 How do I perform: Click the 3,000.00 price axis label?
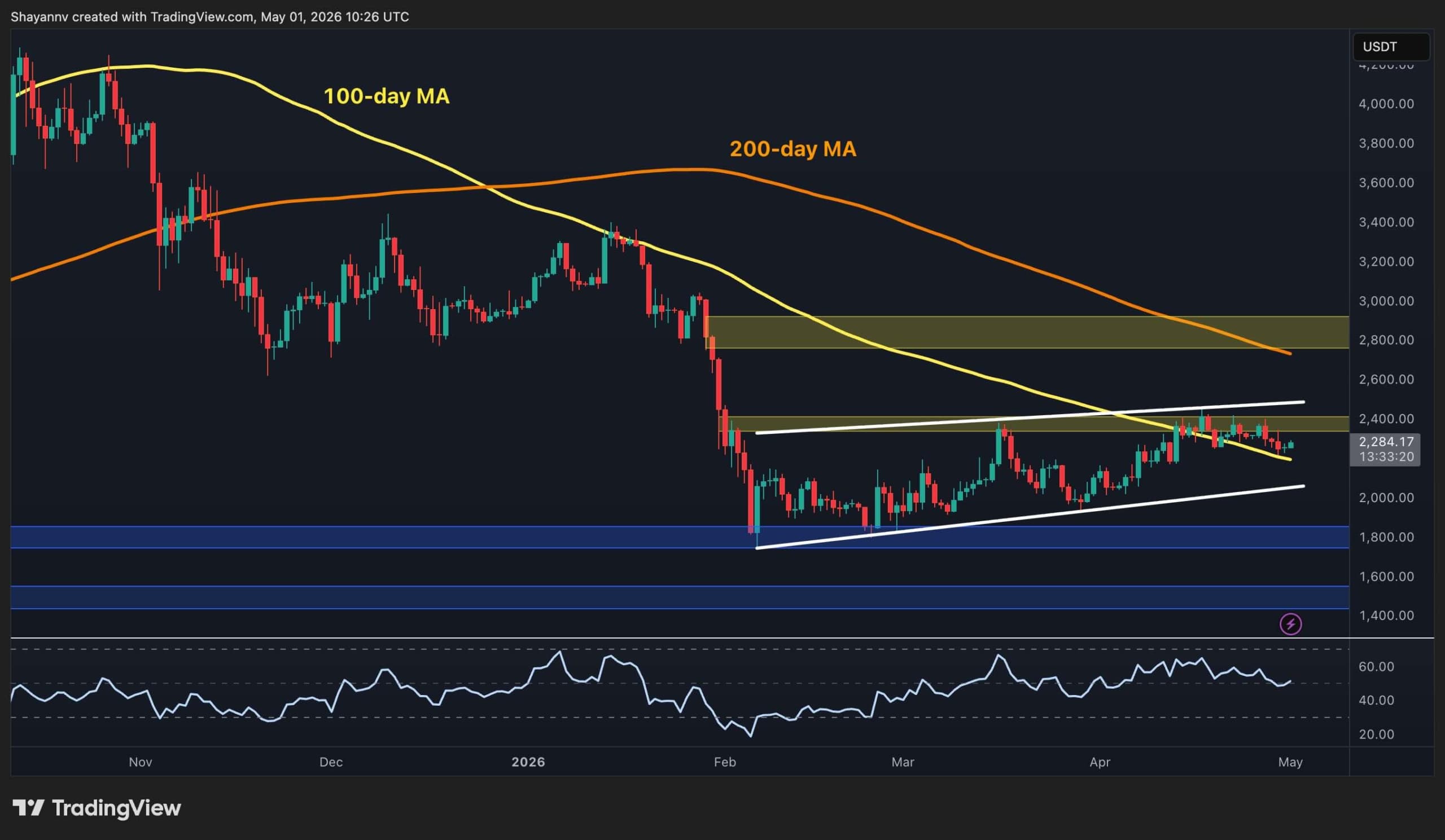click(x=1386, y=301)
